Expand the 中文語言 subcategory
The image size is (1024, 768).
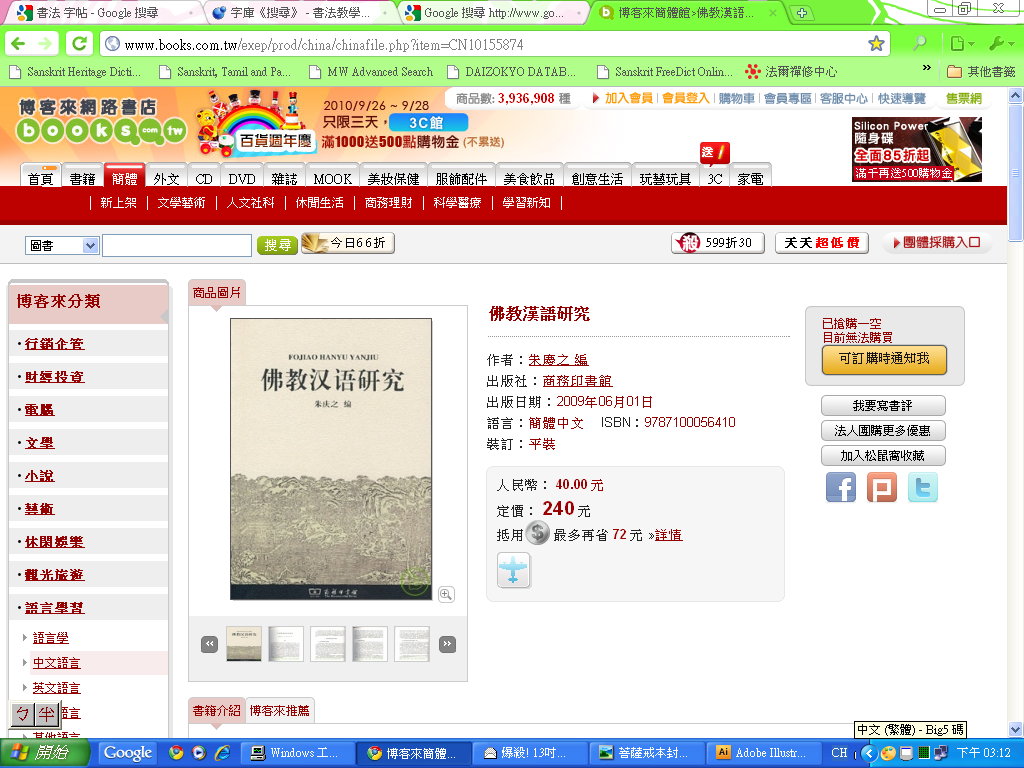tap(56, 663)
